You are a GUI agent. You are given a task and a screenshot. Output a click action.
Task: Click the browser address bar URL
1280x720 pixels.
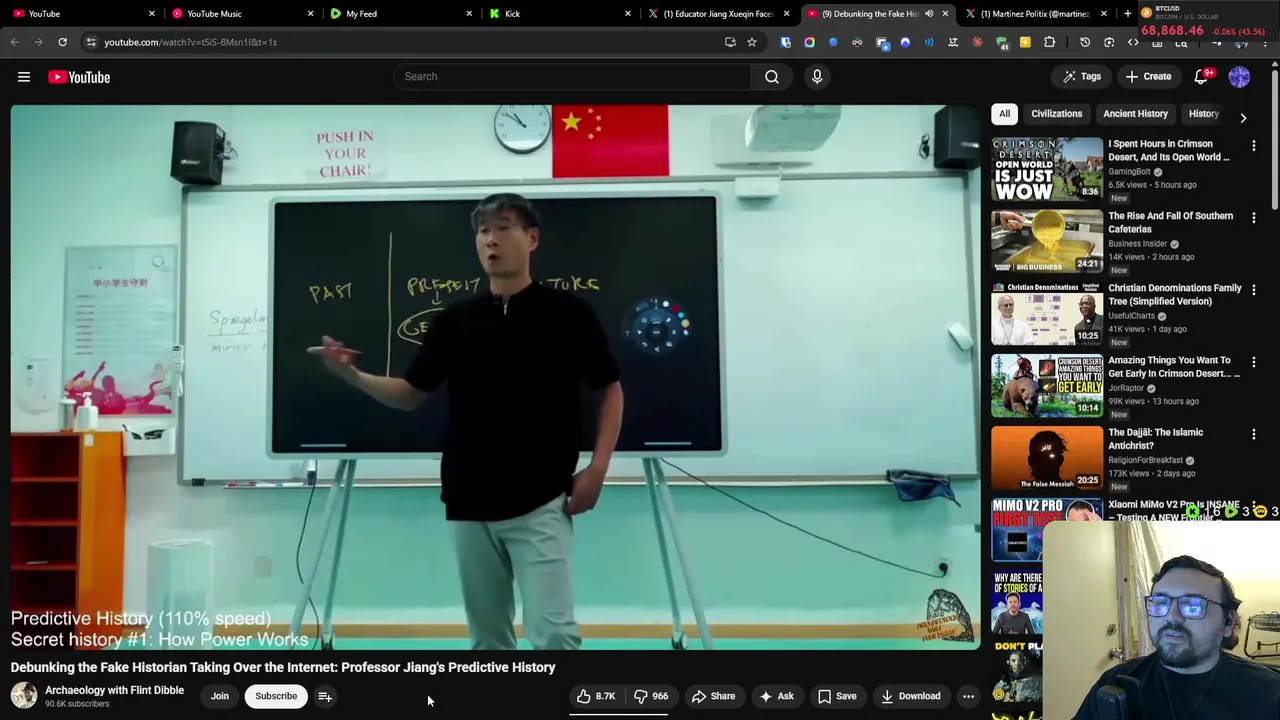pyautogui.click(x=190, y=42)
